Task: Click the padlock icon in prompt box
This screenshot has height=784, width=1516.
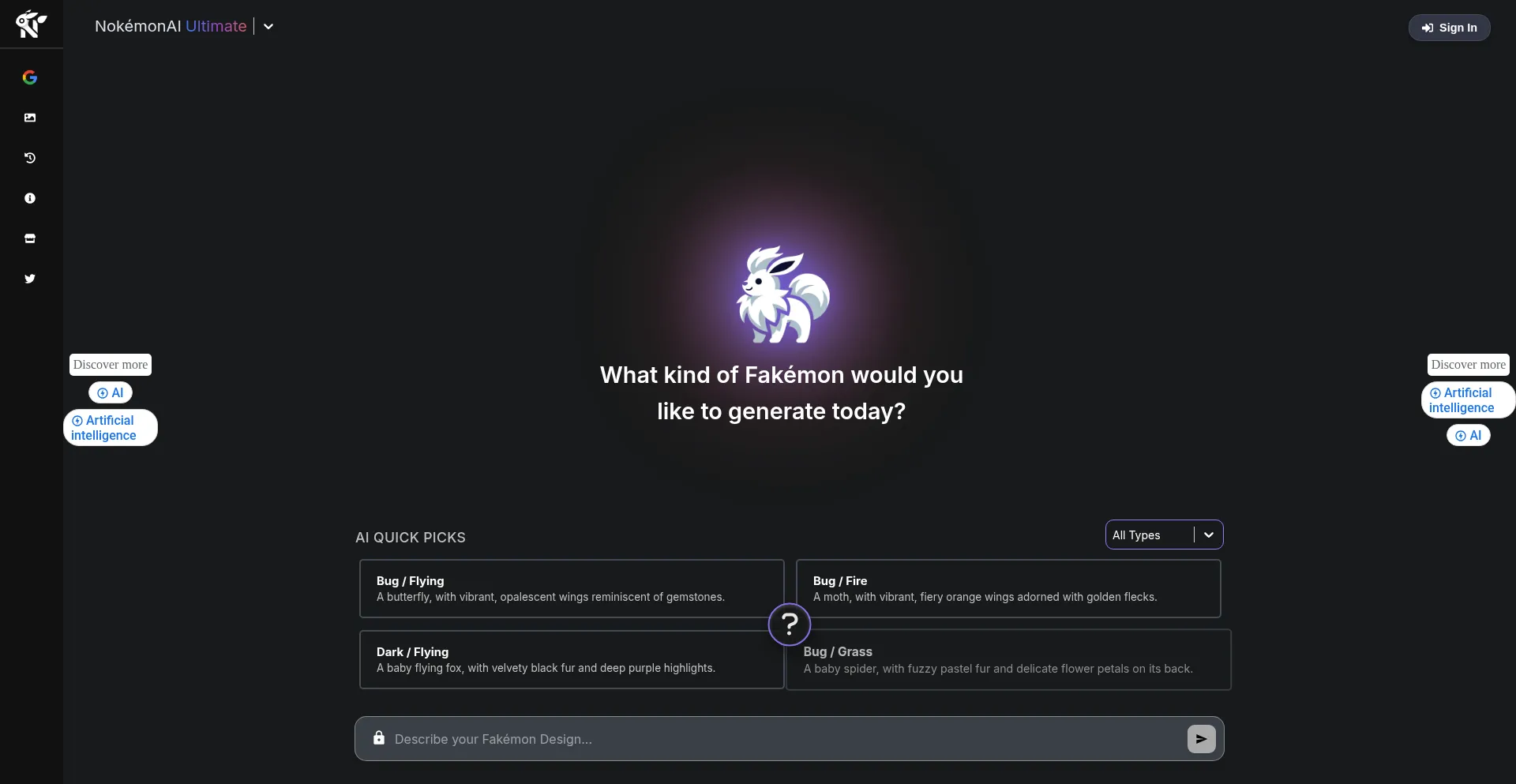Action: click(x=379, y=738)
